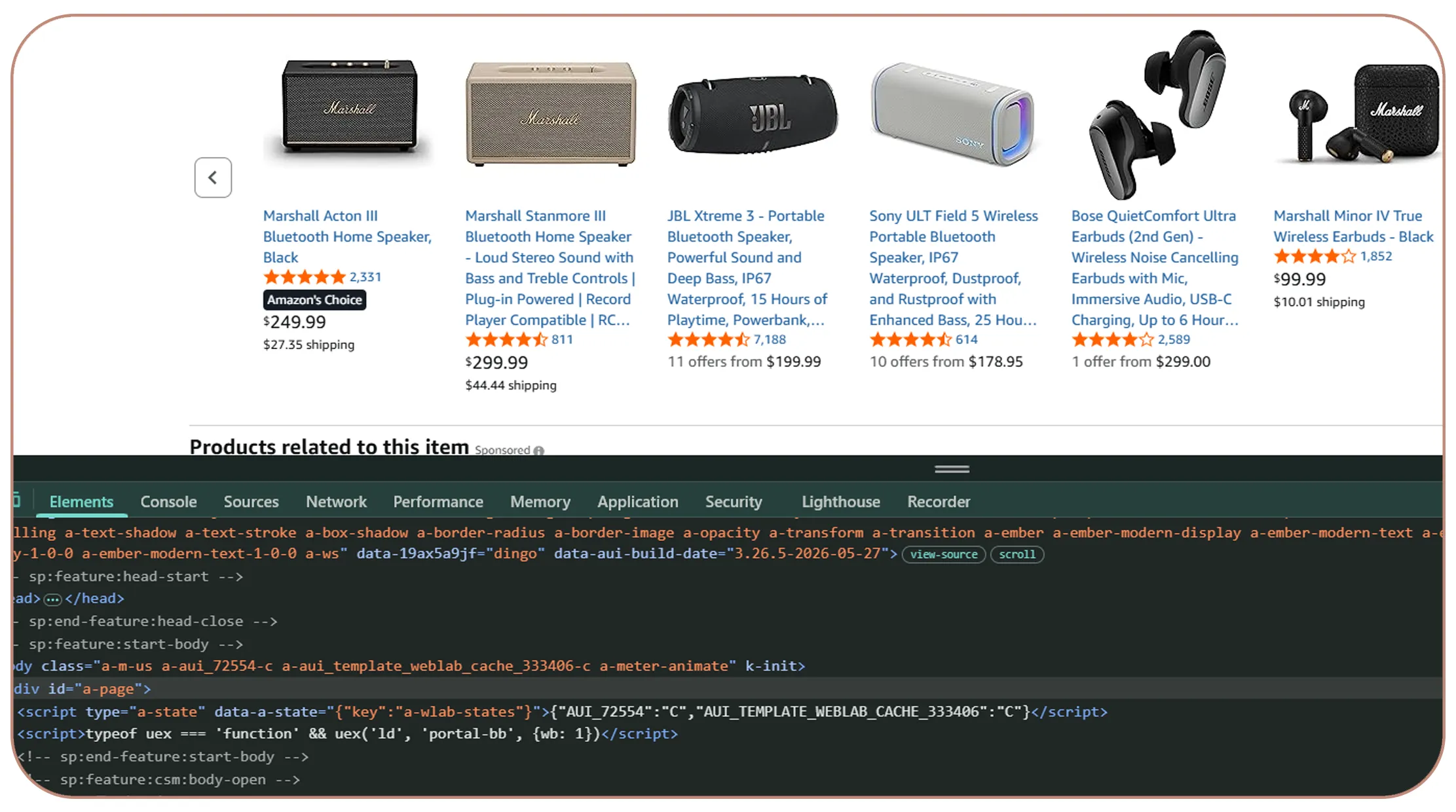Switch to the Recorder tab
1456x812 pixels.
coord(939,502)
